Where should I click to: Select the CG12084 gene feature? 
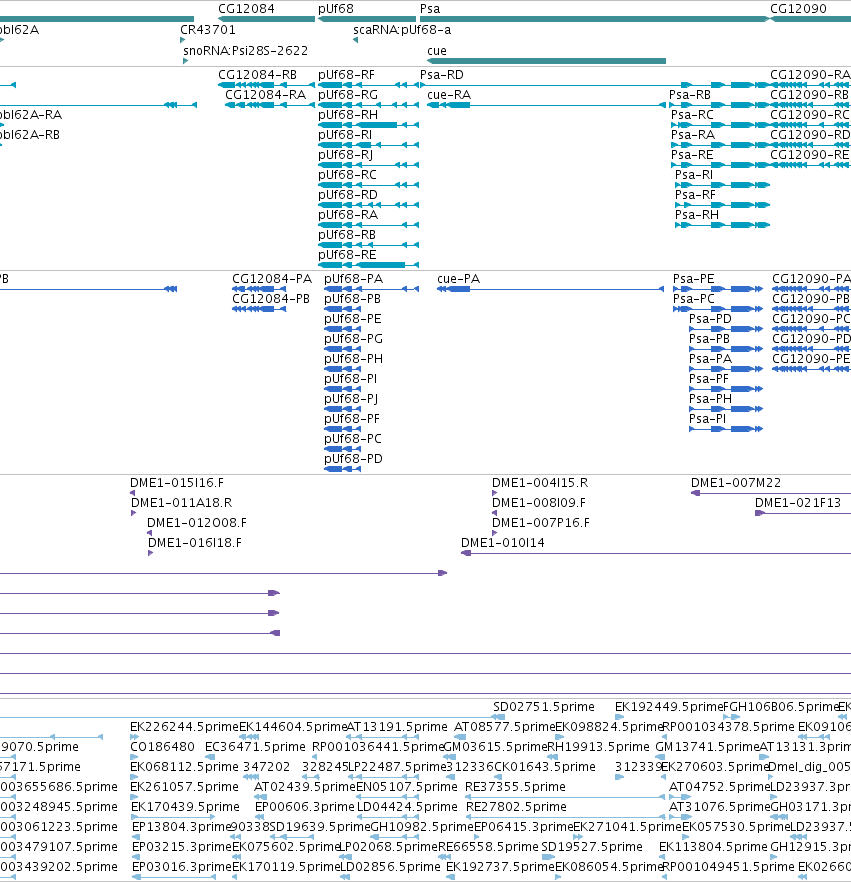267,19
